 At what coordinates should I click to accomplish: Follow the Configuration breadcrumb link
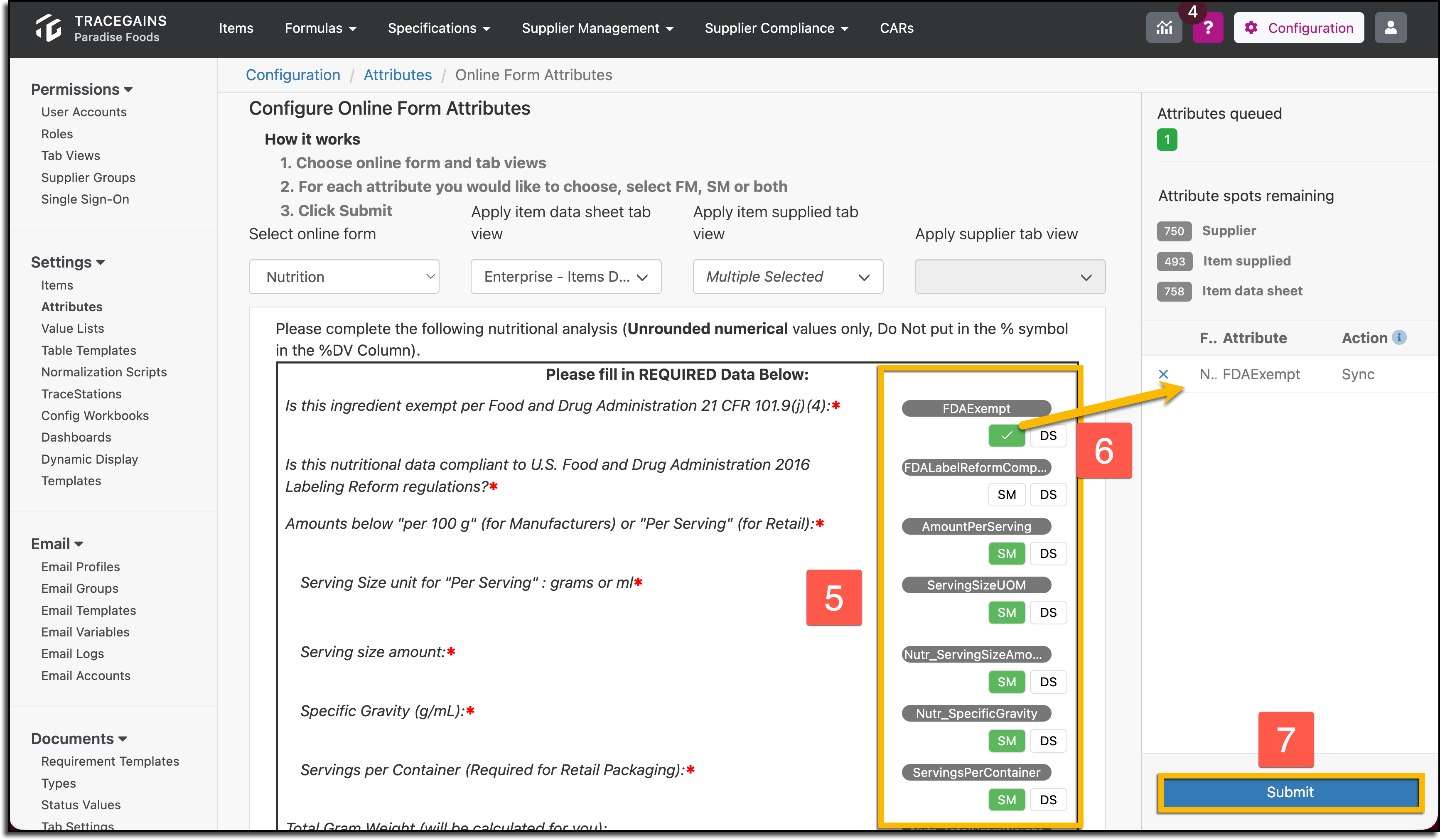click(x=292, y=75)
